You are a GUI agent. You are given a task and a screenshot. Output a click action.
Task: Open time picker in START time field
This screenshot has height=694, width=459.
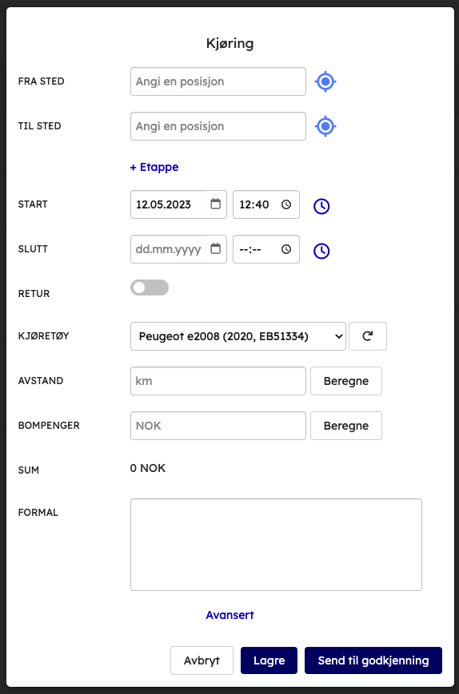[286, 204]
